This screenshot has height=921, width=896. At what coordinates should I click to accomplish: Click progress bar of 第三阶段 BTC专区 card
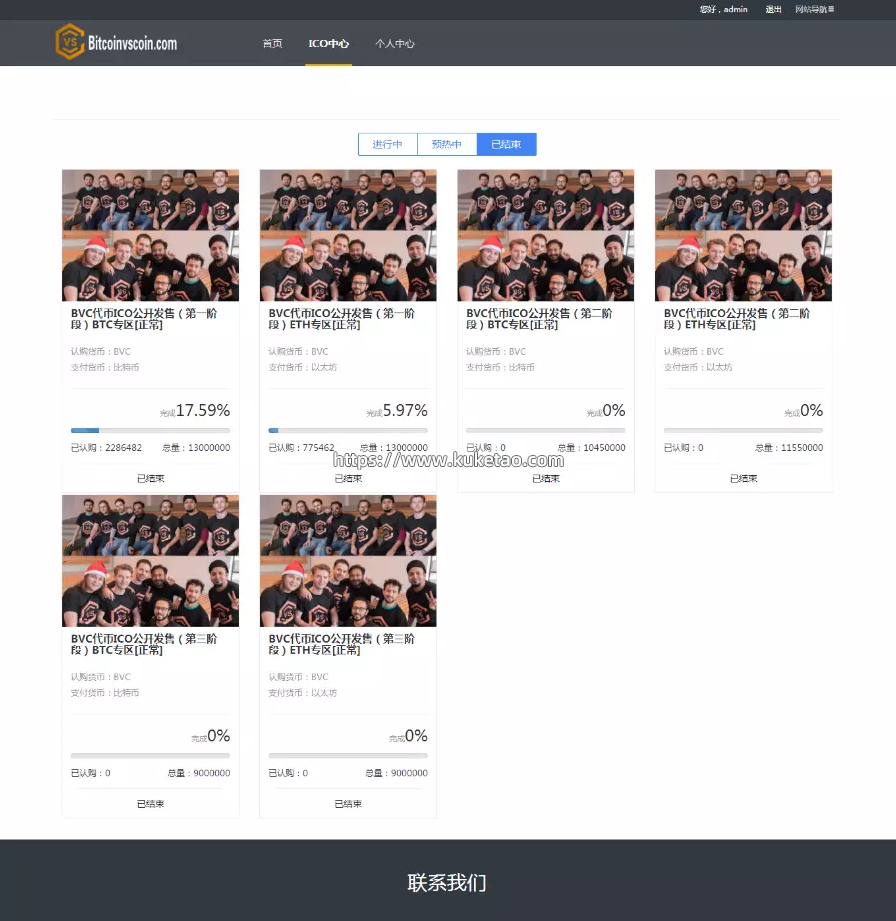150,756
